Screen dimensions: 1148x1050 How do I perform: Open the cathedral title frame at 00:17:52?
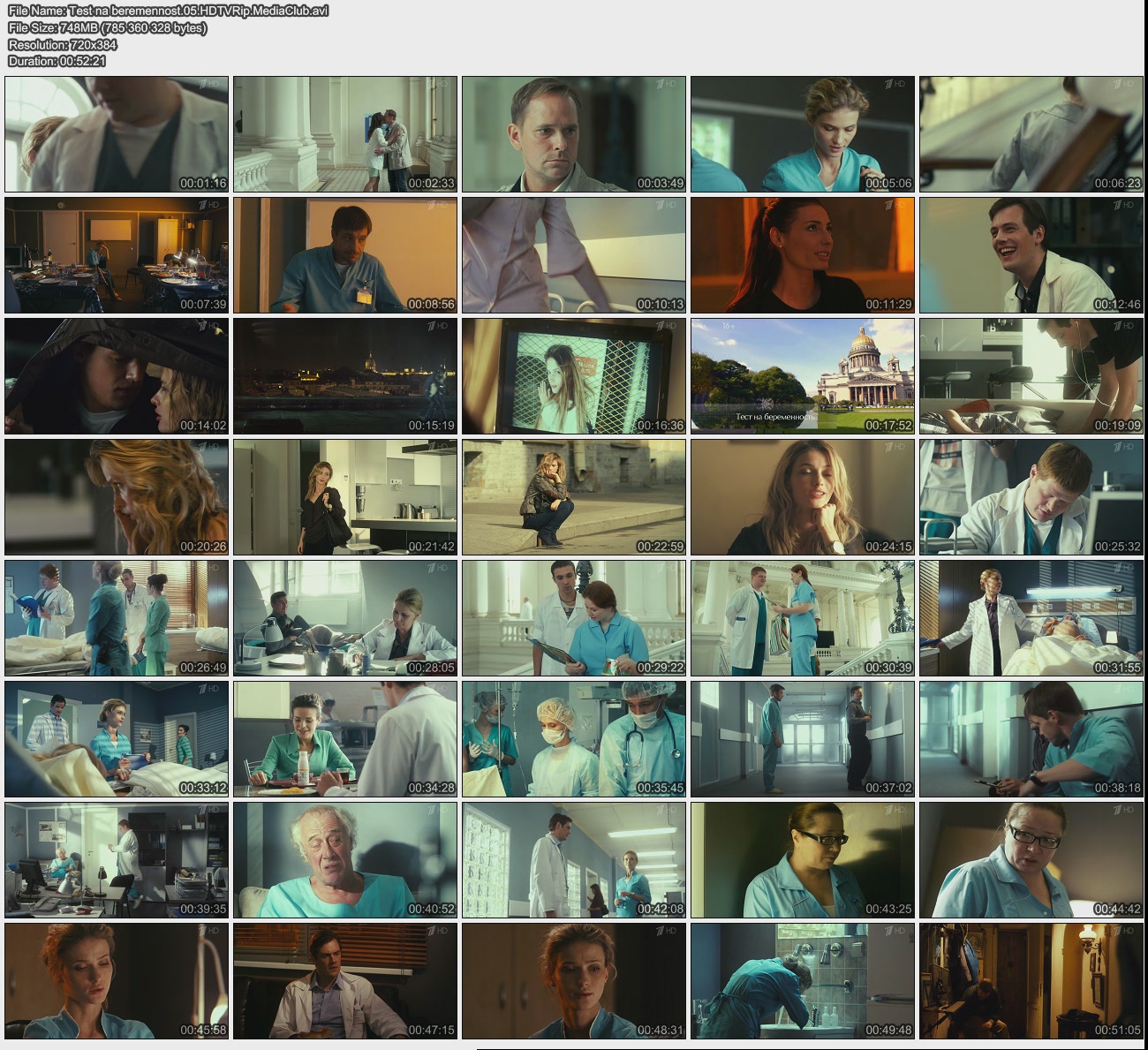pyautogui.click(x=802, y=376)
